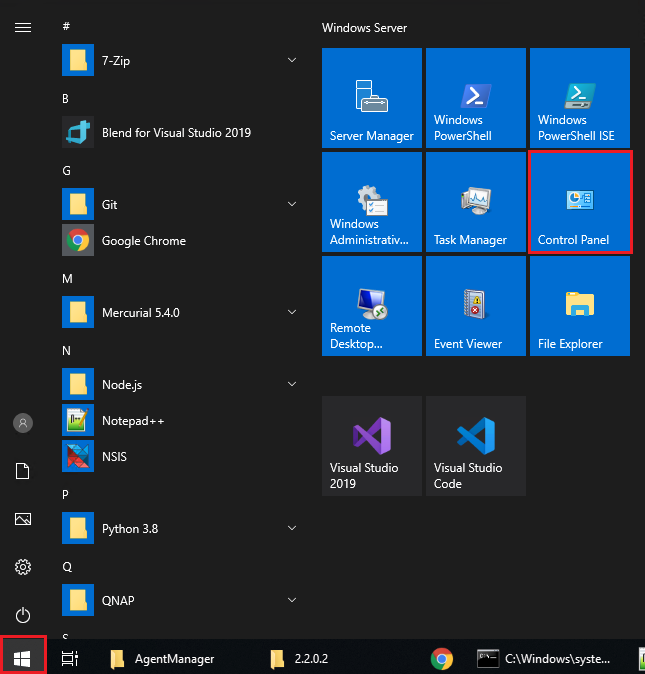Viewport: 645px width, 674px height.
Task: Open Blend for Visual Studio 2019
Action: 180,132
